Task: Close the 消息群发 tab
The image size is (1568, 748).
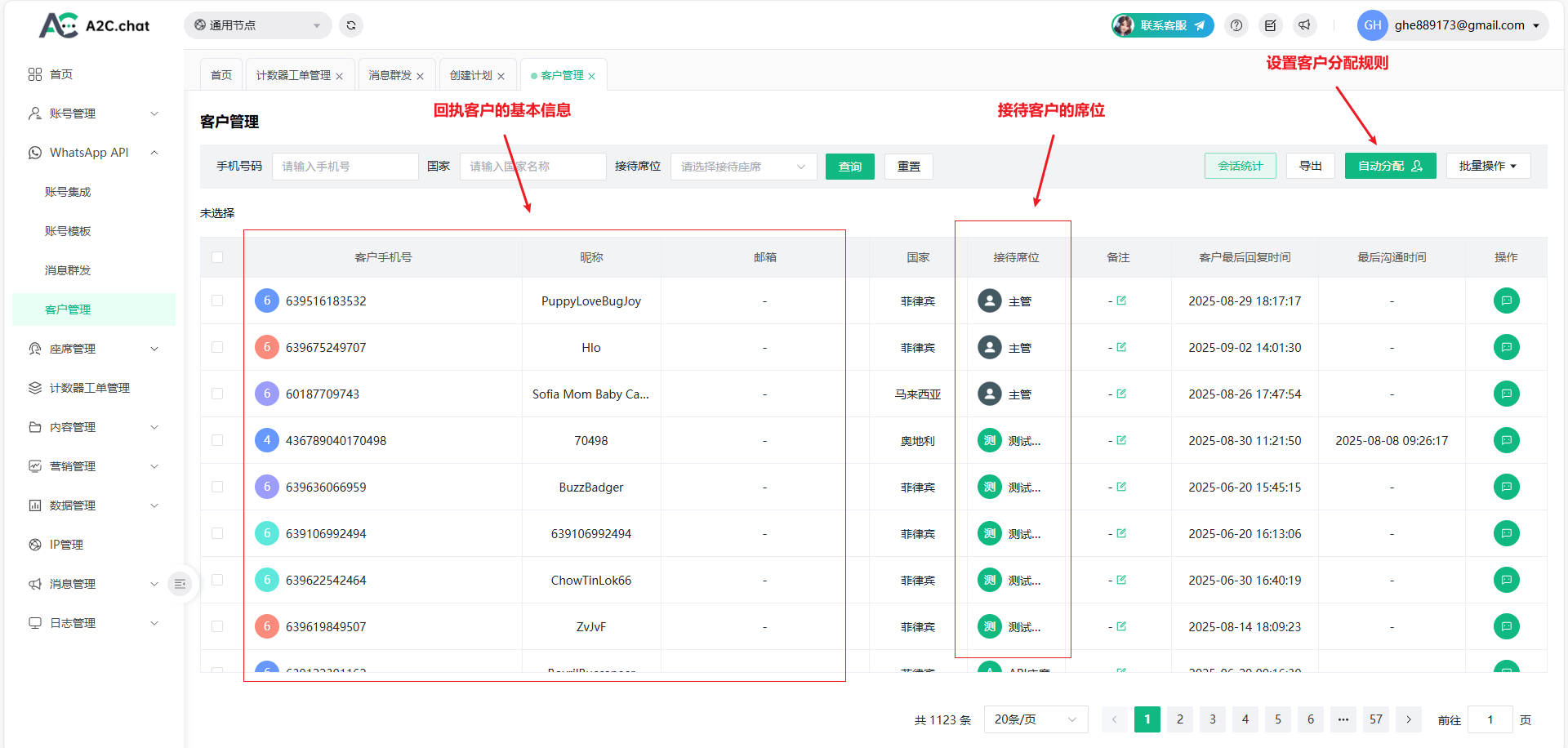Action: [421, 76]
